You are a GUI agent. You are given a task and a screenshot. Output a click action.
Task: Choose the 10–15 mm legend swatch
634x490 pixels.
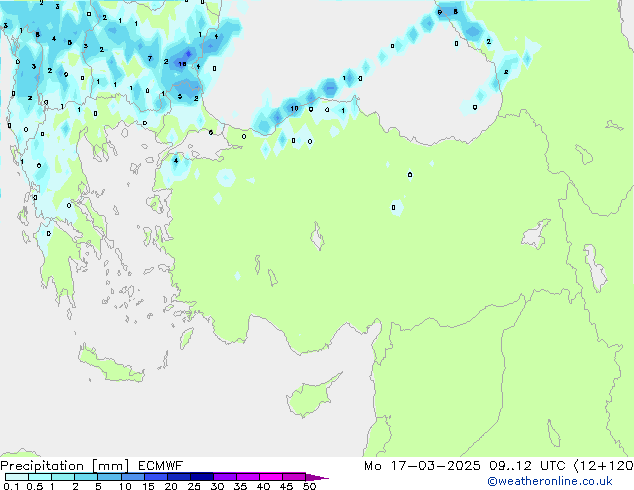click(x=132, y=477)
